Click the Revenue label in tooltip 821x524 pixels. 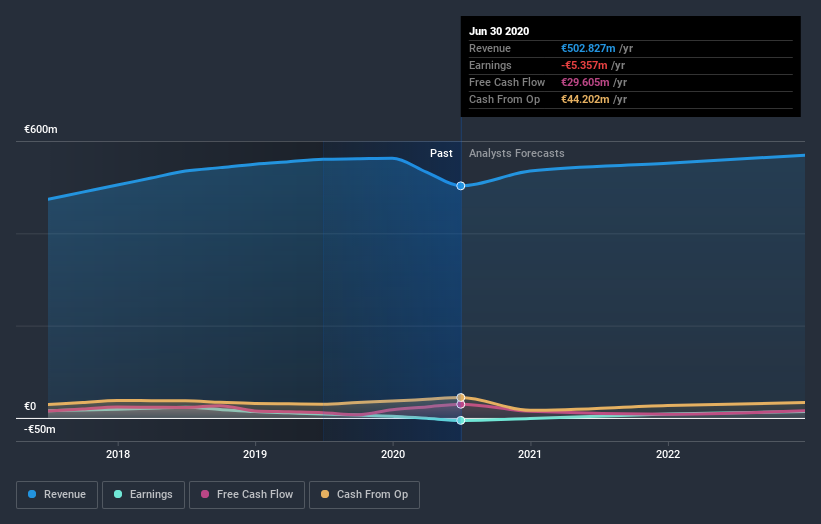tap(490, 48)
